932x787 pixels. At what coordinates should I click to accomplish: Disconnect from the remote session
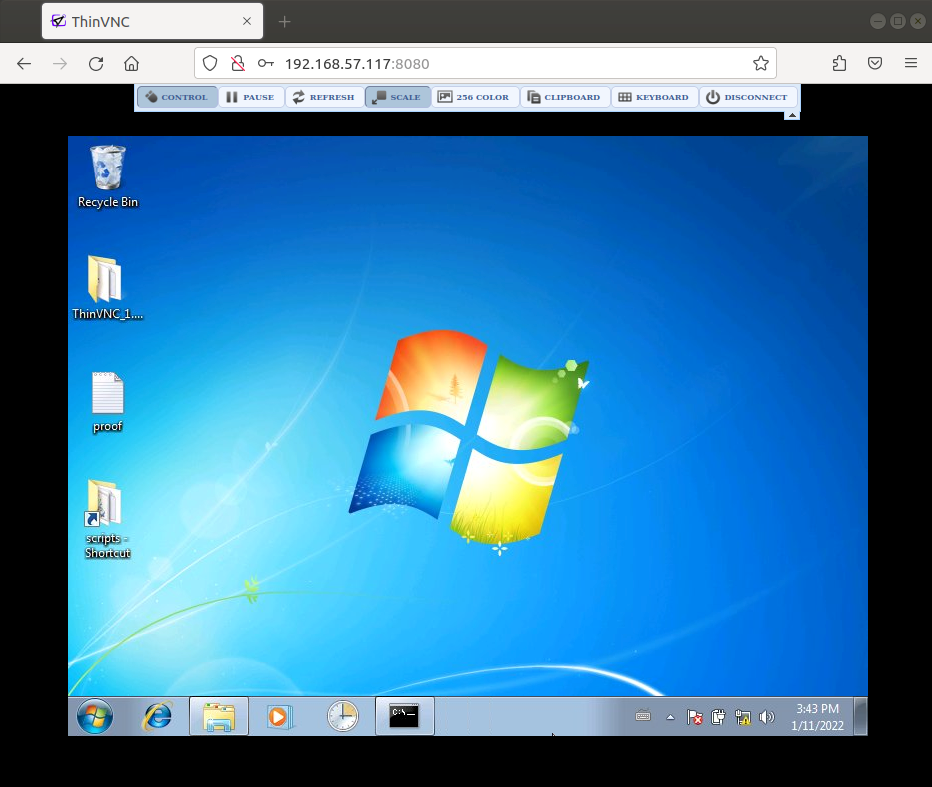coord(747,97)
